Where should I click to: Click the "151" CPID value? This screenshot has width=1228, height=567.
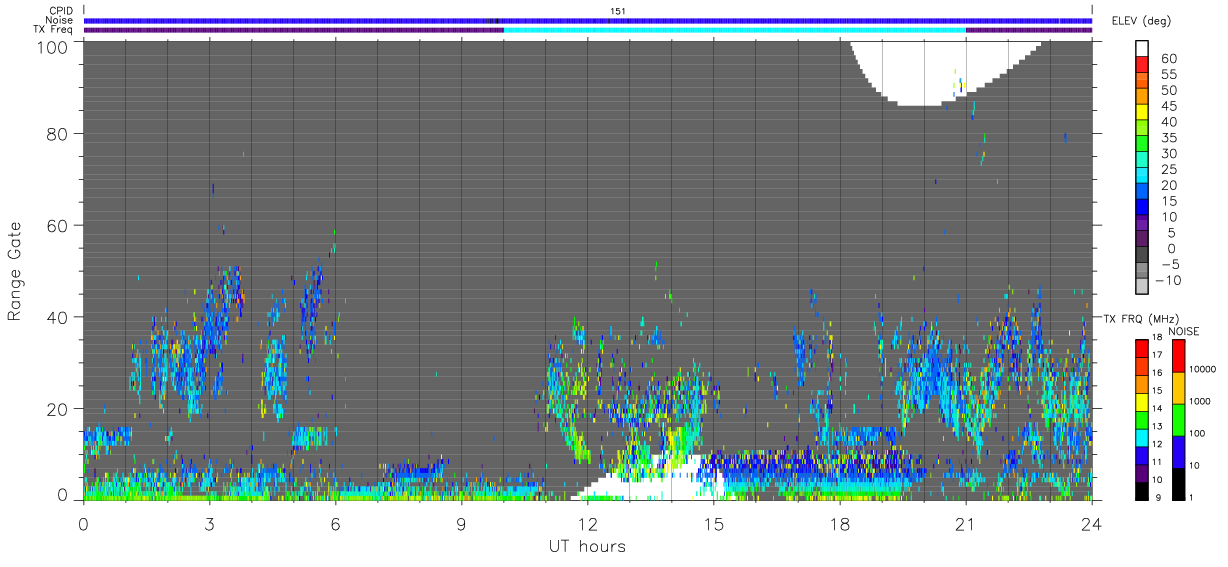tap(617, 11)
